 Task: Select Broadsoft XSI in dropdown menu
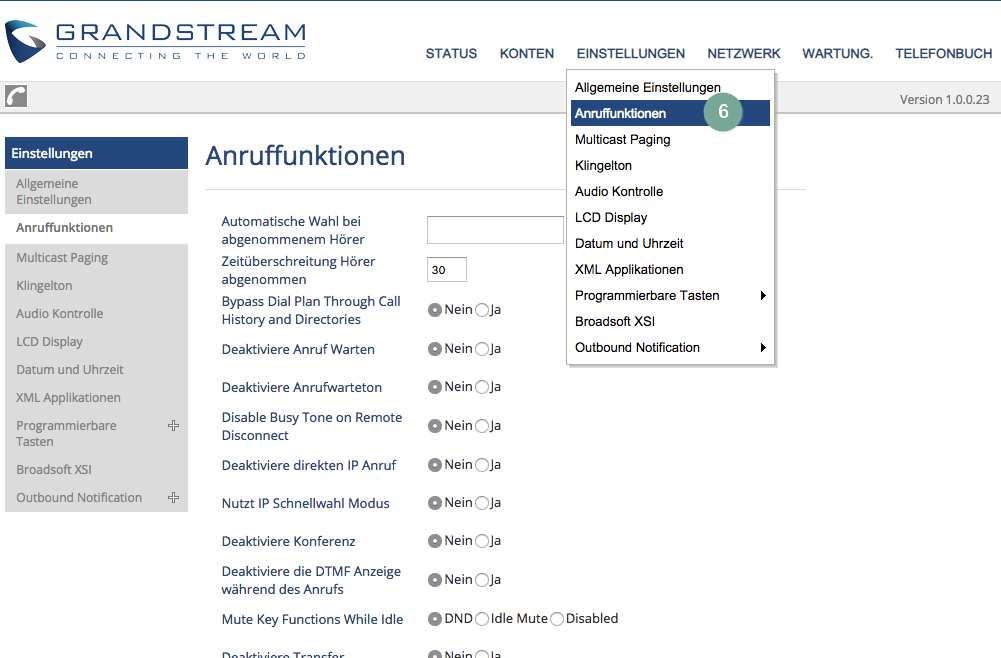tap(670, 322)
